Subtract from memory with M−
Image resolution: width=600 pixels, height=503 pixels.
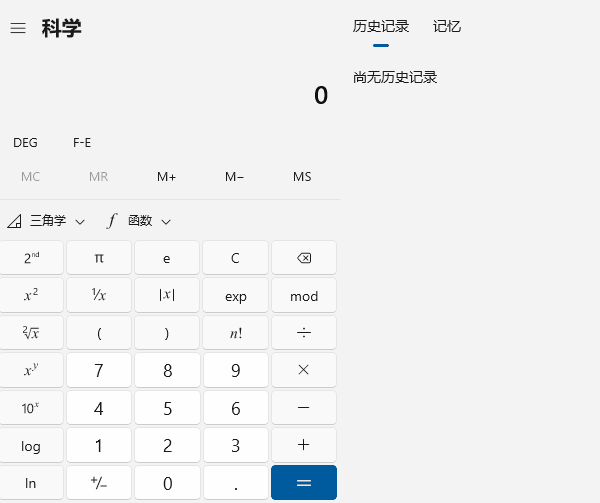tap(235, 177)
